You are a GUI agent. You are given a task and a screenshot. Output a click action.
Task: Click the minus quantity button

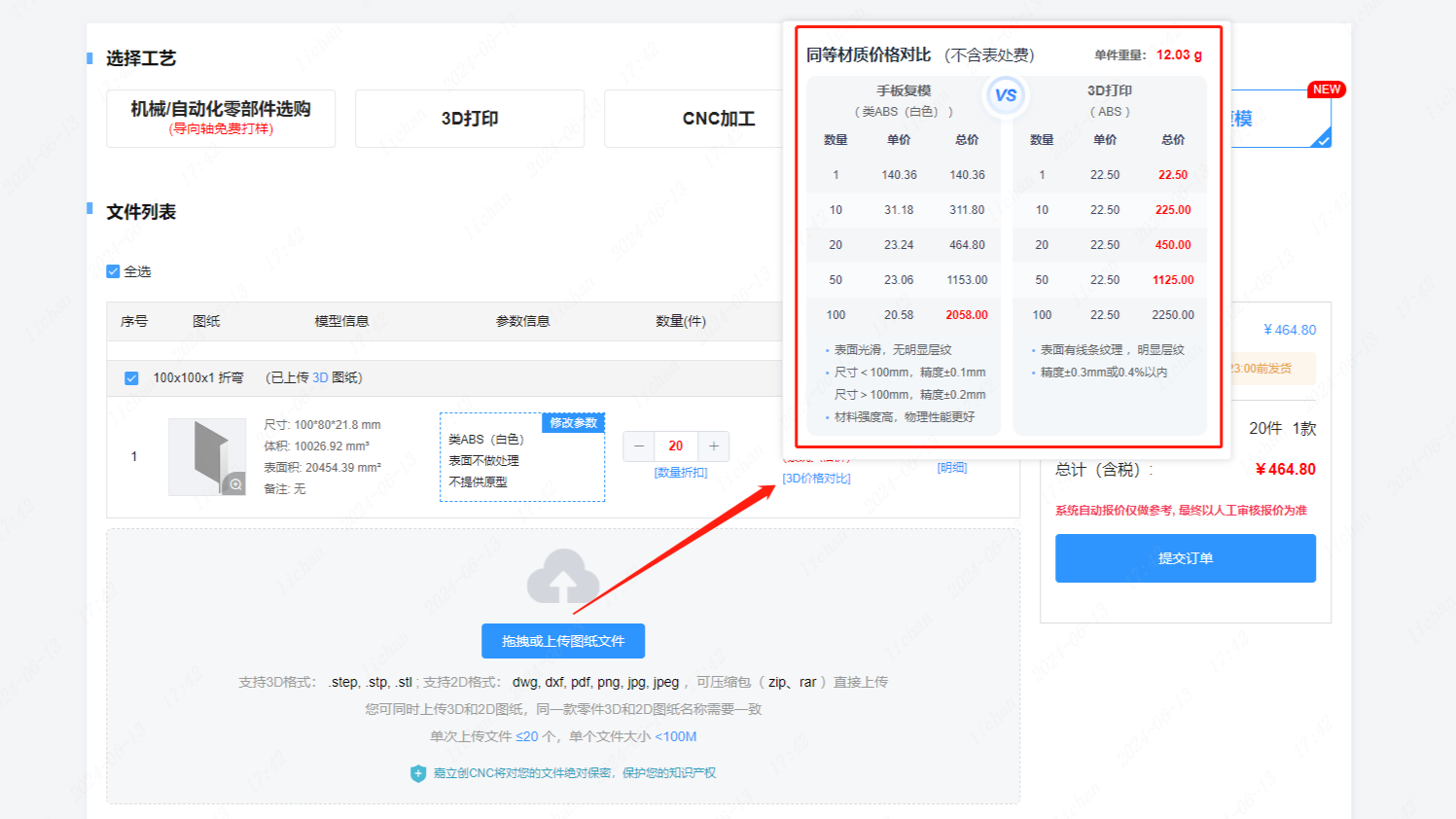tap(639, 446)
